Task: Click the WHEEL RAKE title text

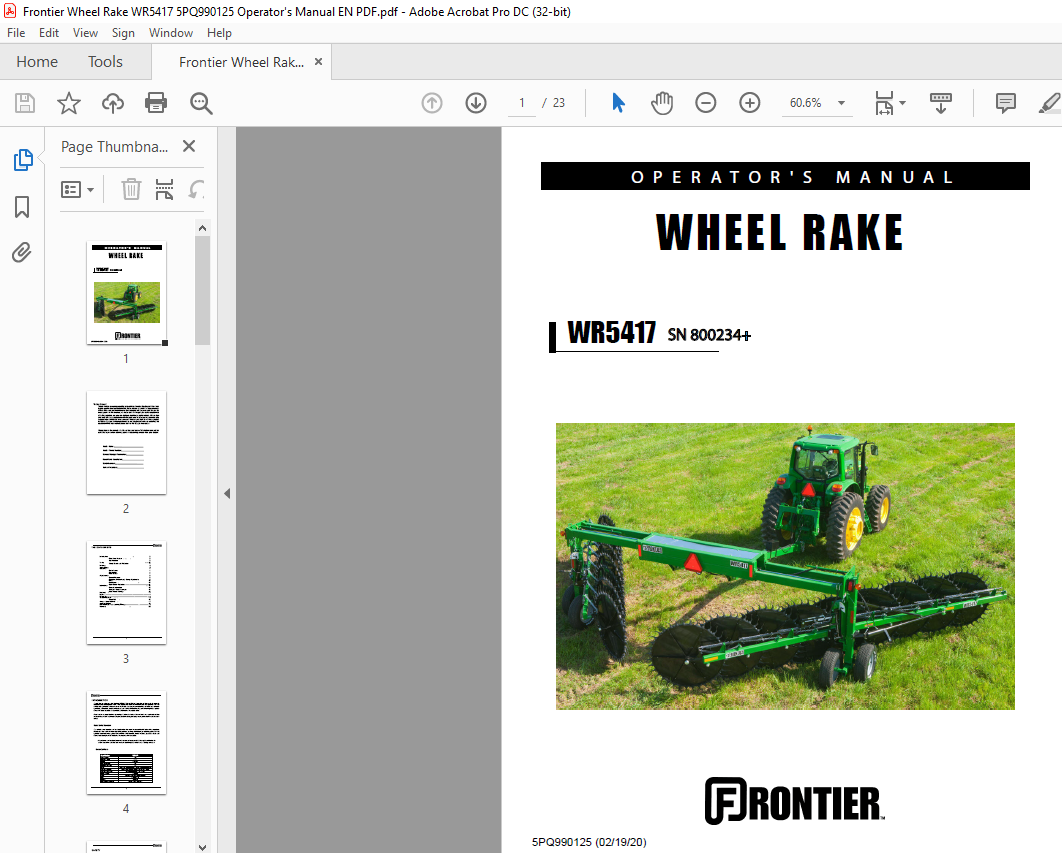Action: (x=780, y=232)
